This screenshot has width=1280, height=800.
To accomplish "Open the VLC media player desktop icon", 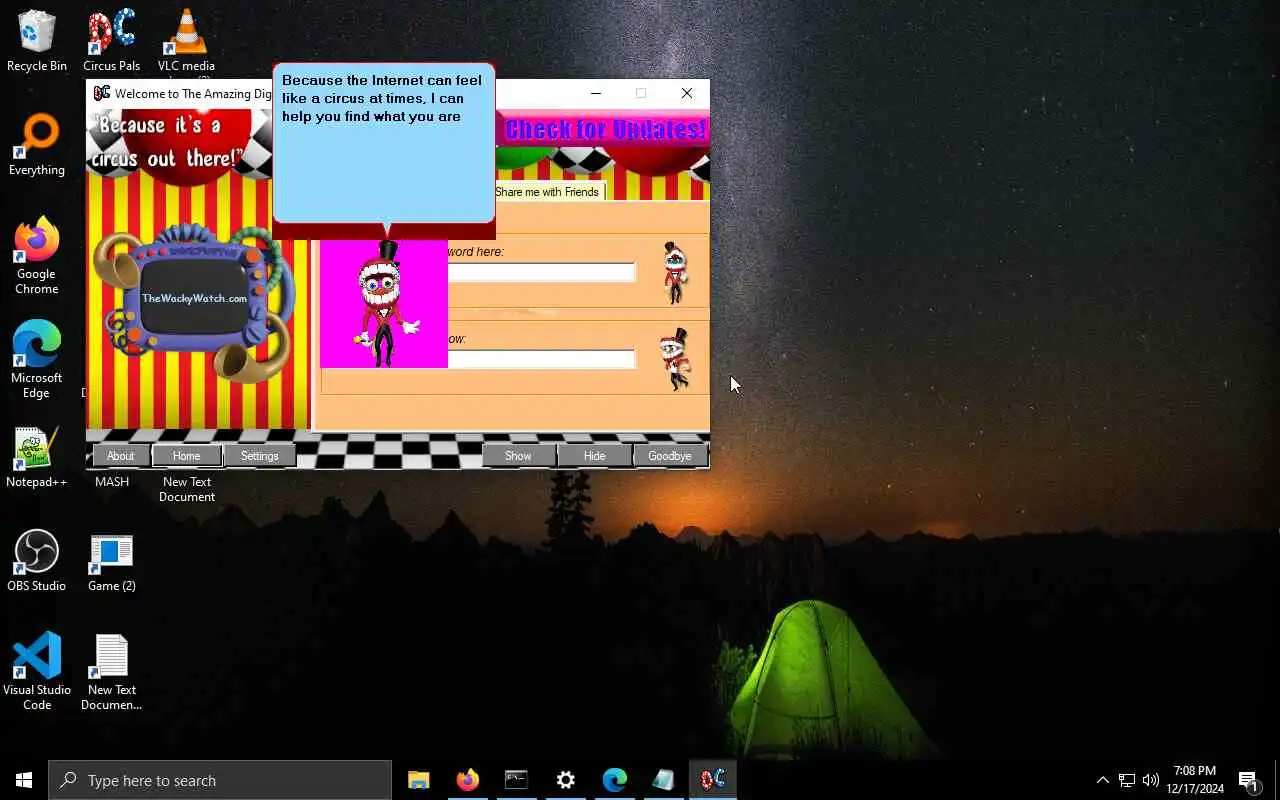I will pyautogui.click(x=186, y=40).
